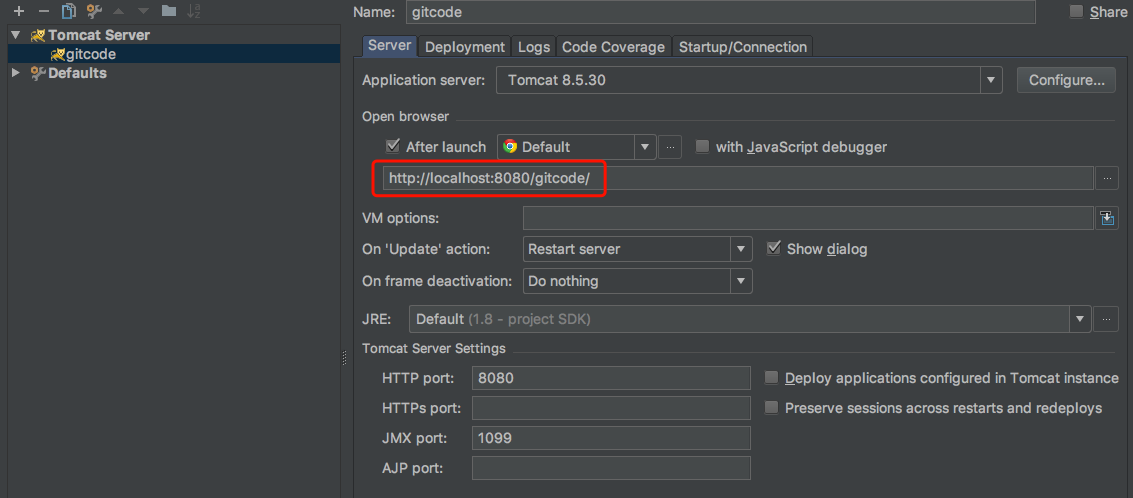
Task: Open browser selection ellipsis button
Action: 671,147
